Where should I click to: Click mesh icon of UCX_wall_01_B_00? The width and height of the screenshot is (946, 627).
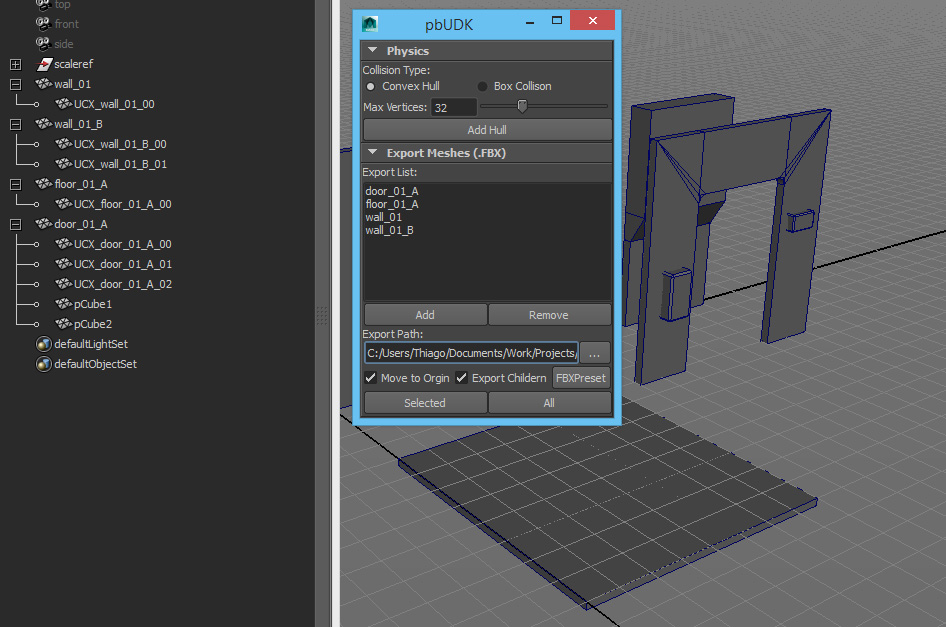tap(63, 144)
